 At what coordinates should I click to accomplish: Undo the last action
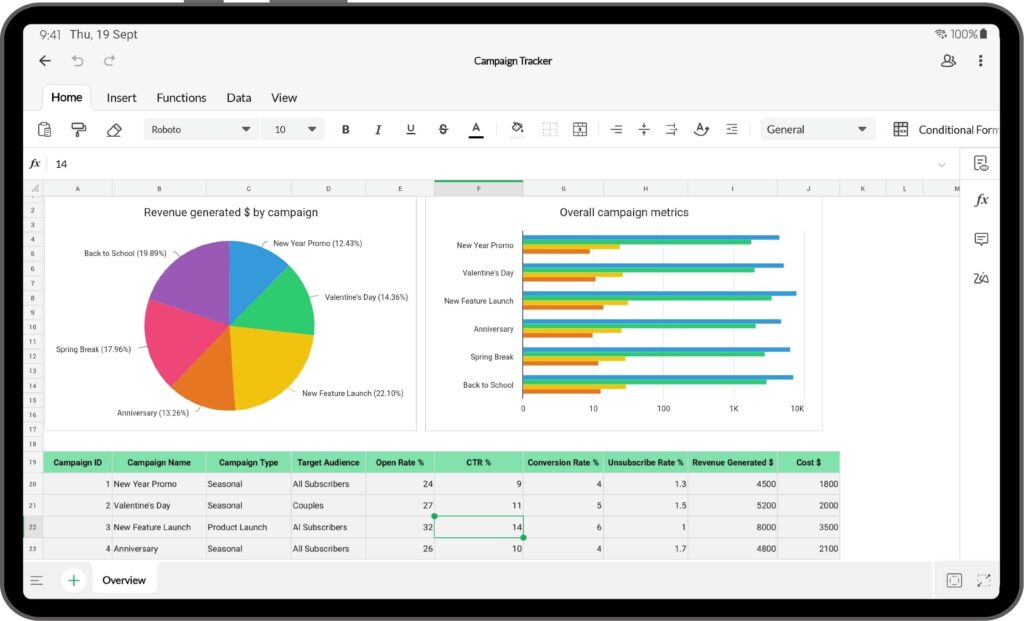(78, 61)
